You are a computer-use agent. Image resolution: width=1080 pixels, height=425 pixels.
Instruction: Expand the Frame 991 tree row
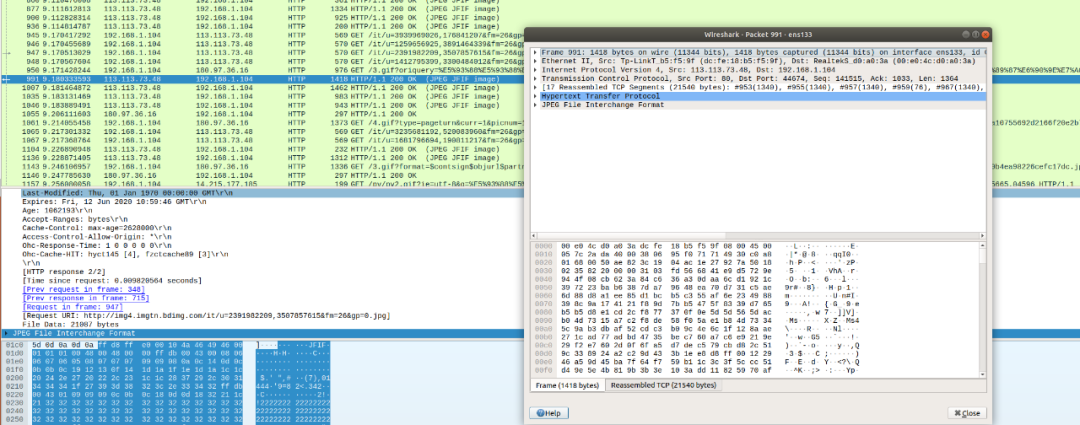[536, 52]
